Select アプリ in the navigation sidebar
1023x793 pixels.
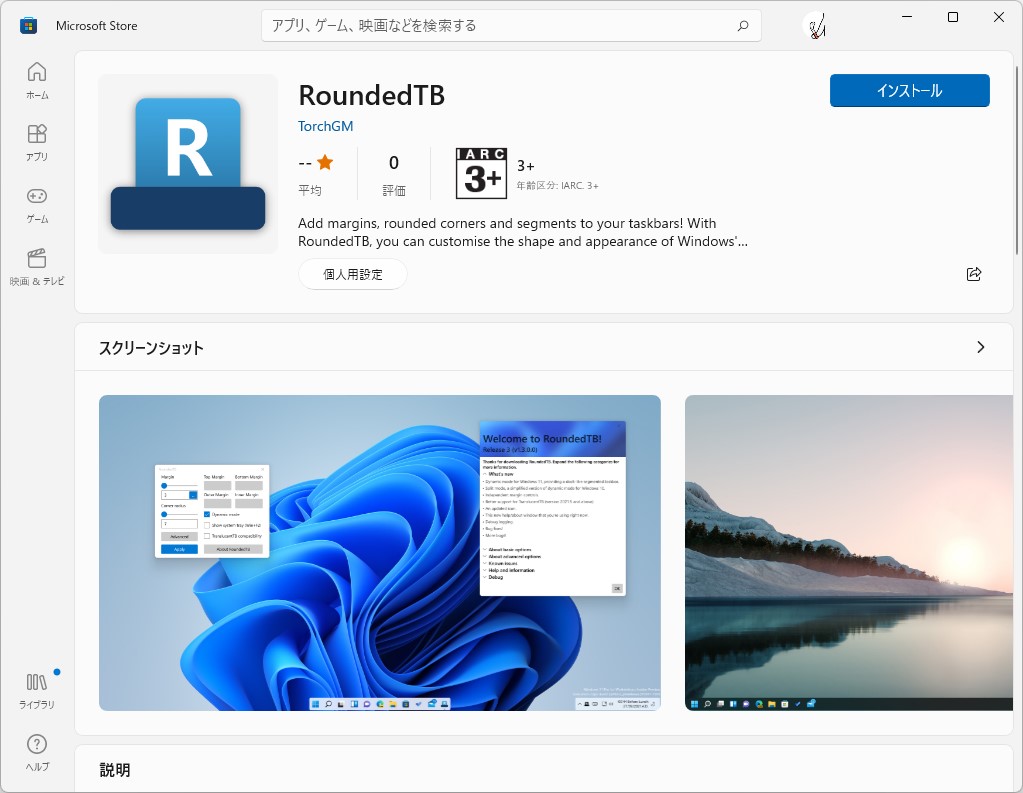36,140
